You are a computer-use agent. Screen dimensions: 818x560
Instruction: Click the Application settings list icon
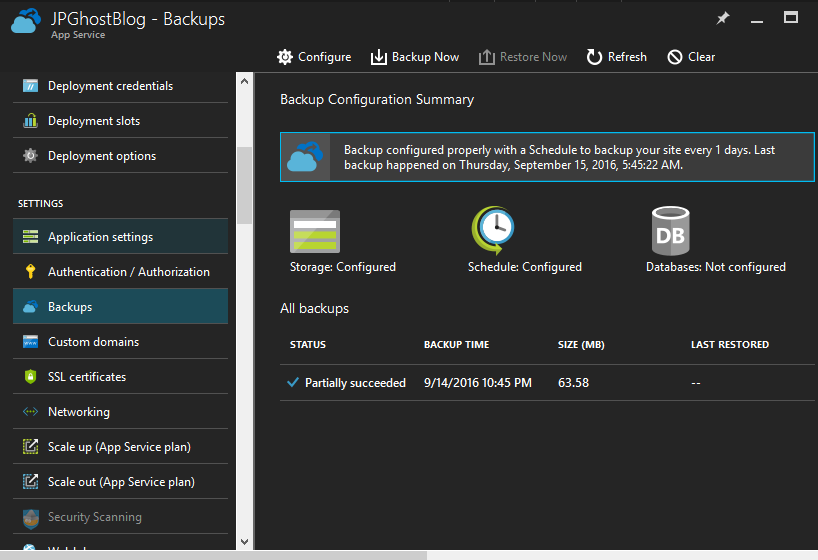(x=30, y=236)
